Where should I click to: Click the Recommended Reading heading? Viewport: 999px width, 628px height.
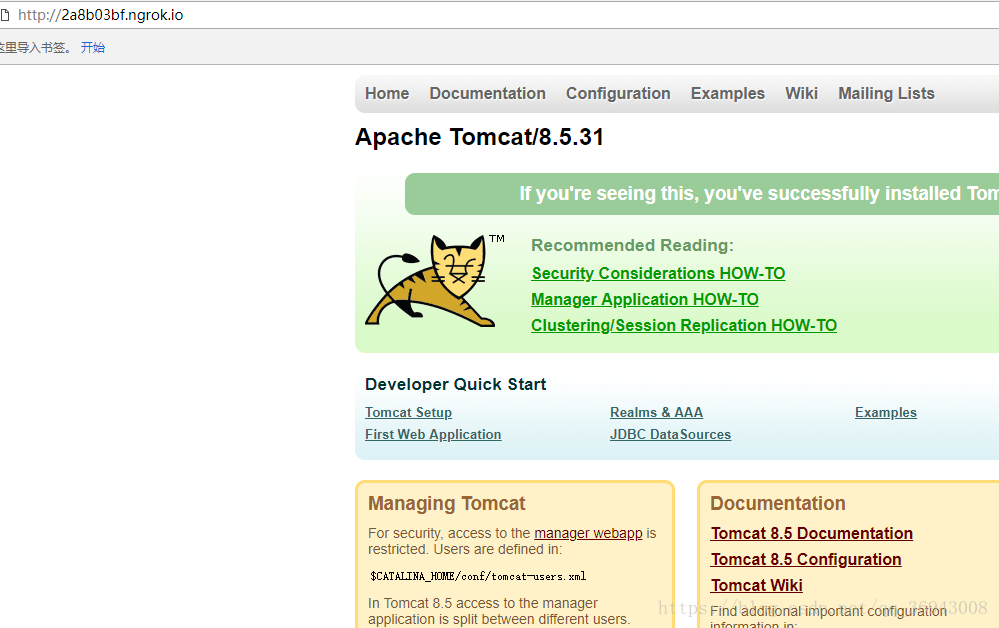pos(632,246)
